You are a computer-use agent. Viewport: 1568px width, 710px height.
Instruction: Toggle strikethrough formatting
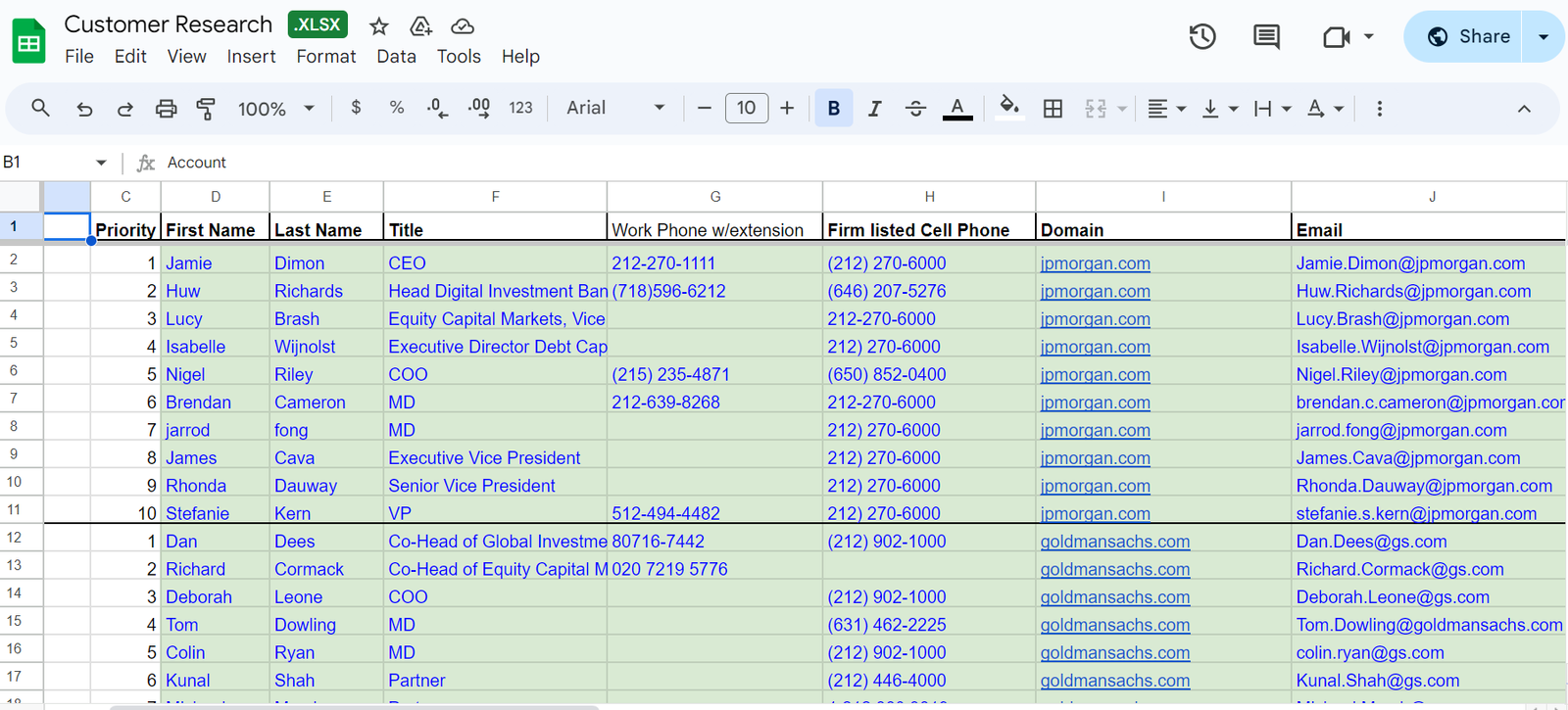pyautogui.click(x=915, y=108)
